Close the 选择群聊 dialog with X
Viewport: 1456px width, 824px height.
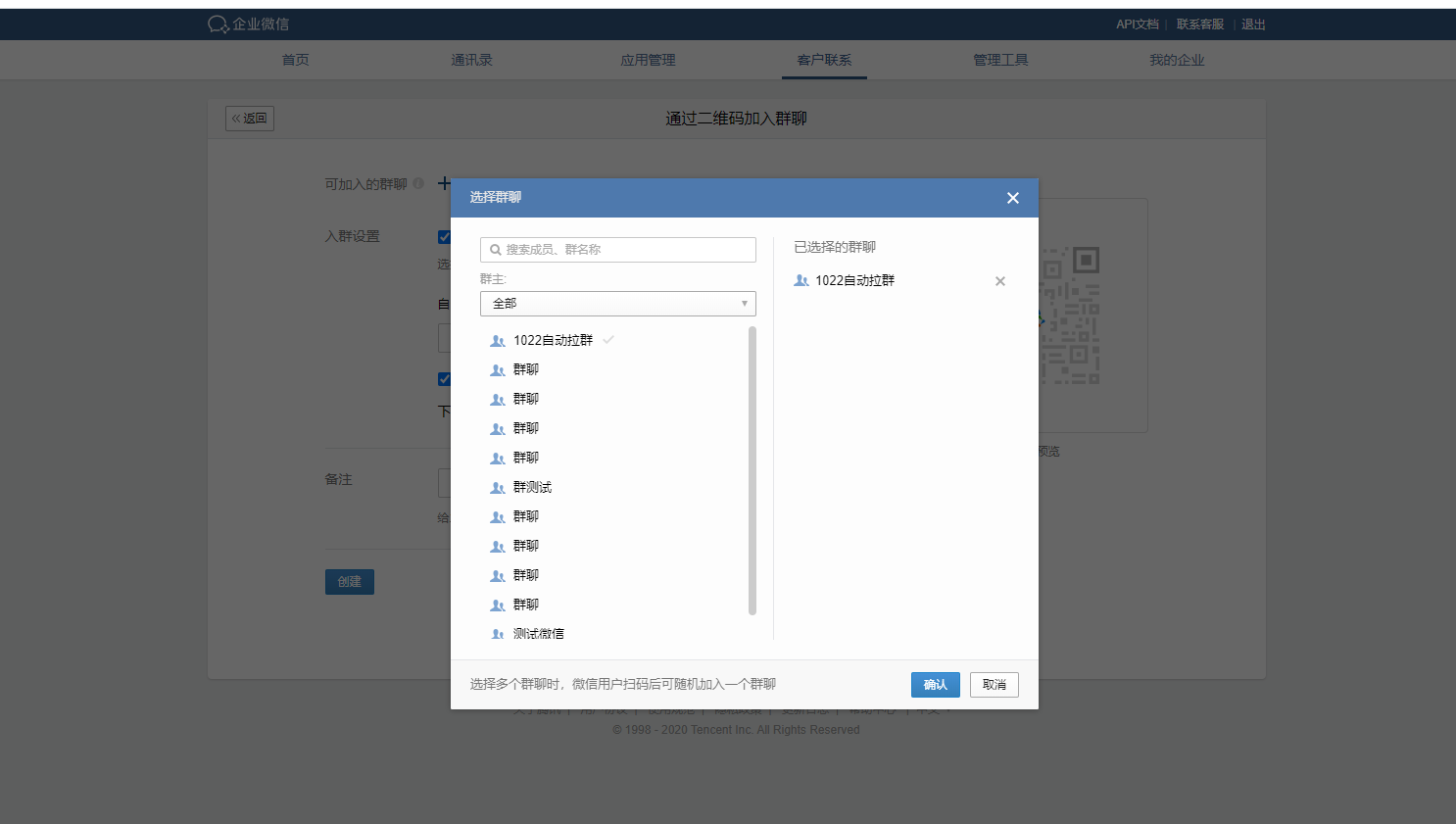pos(1013,198)
